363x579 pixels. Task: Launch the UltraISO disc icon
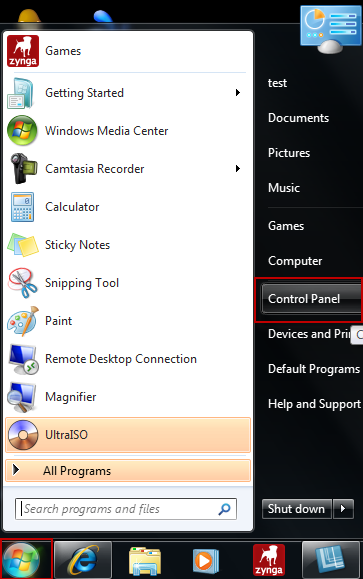pos(23,435)
